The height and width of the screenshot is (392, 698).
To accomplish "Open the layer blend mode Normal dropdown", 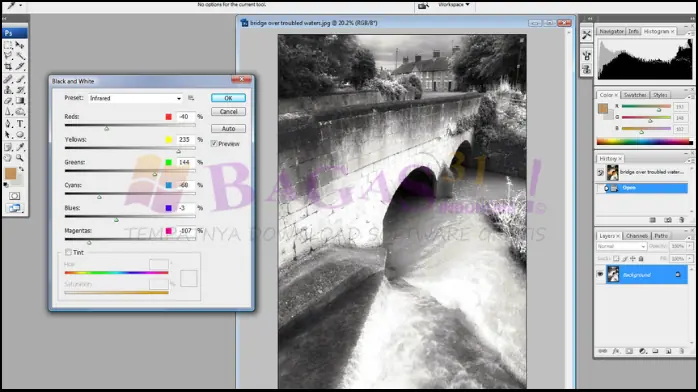I will click(621, 246).
